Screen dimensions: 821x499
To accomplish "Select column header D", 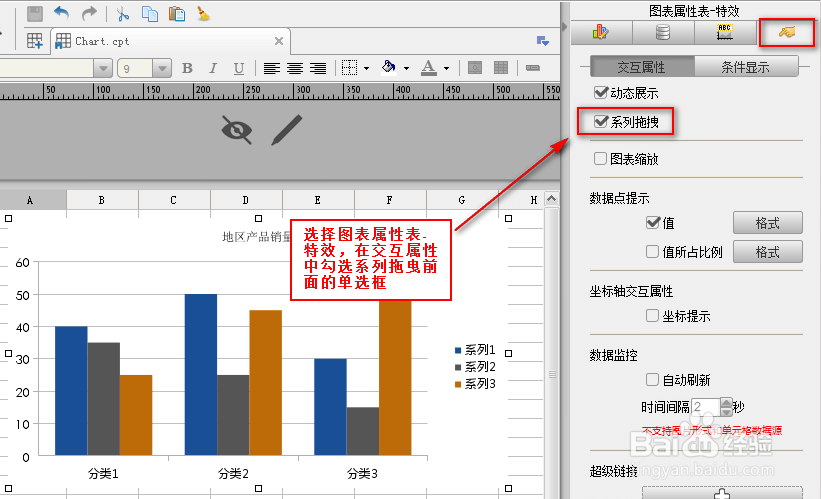I will pyautogui.click(x=246, y=200).
